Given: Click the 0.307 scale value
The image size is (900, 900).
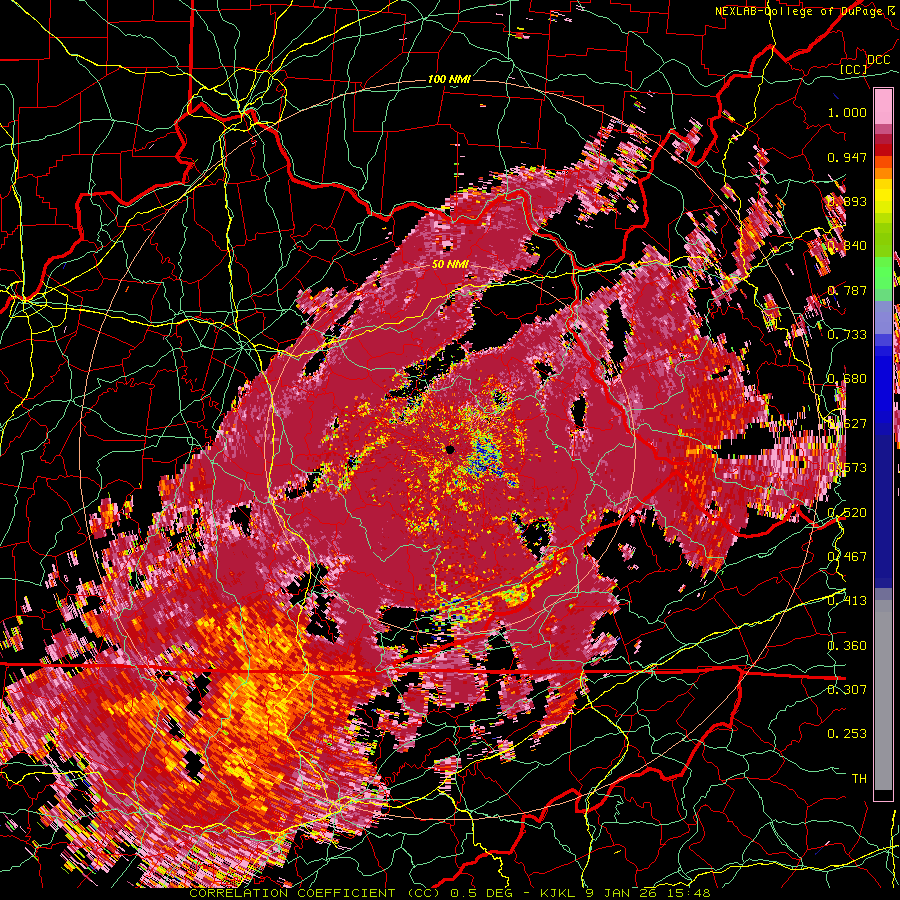Looking at the screenshot, I should (x=847, y=689).
